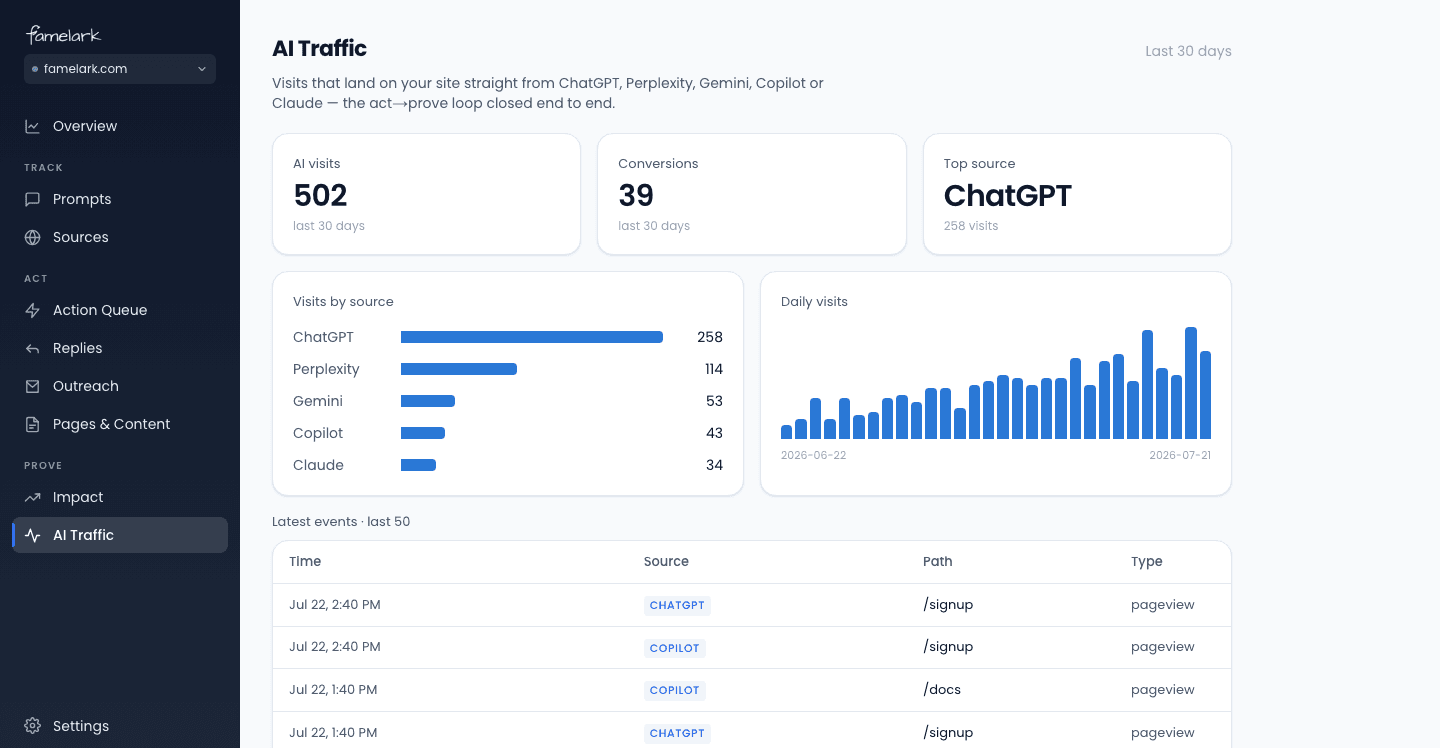Open the Replies section
Viewport: 1440px width, 748px height.
(x=120, y=348)
